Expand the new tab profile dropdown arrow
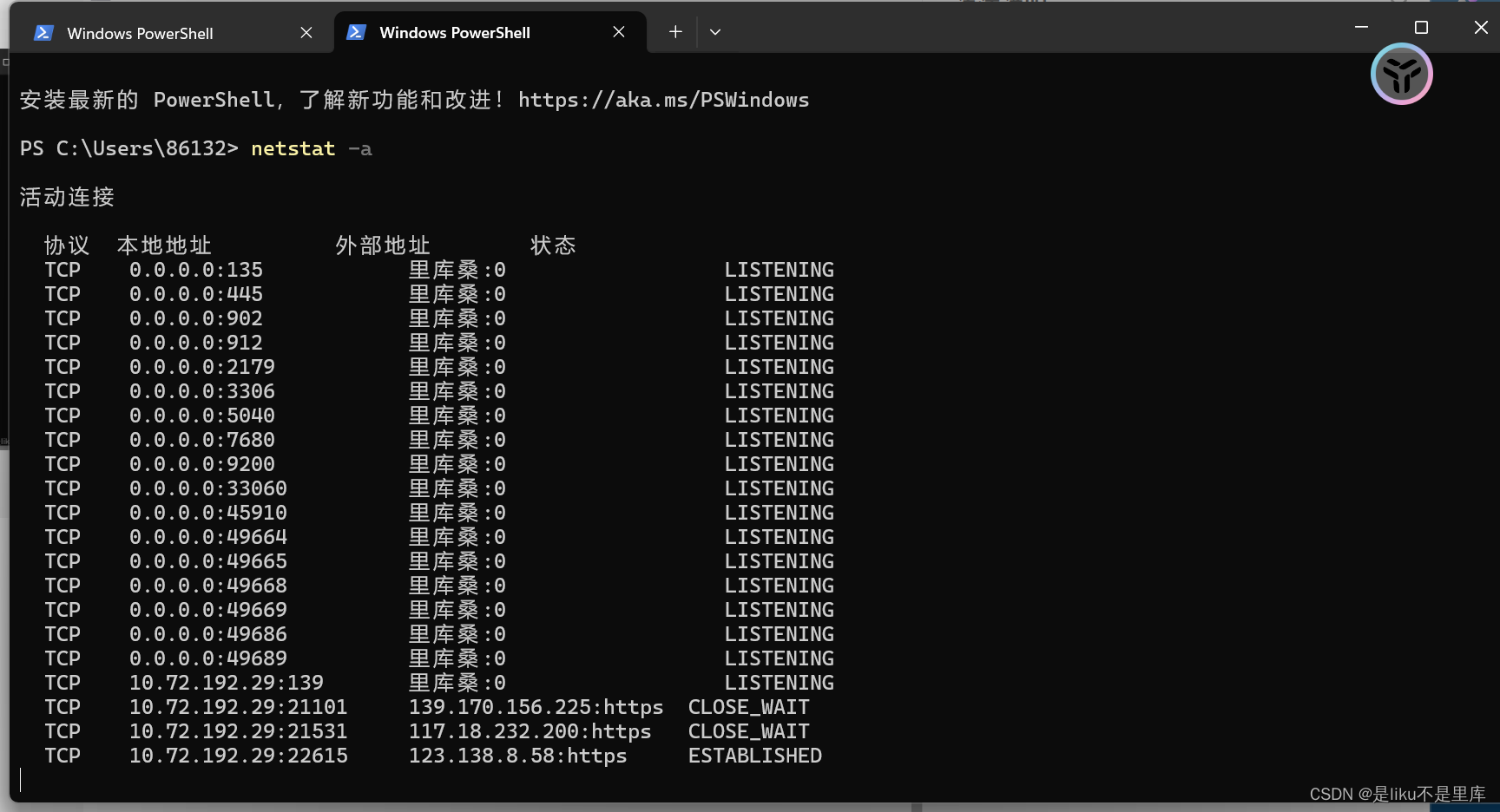 pyautogui.click(x=715, y=32)
